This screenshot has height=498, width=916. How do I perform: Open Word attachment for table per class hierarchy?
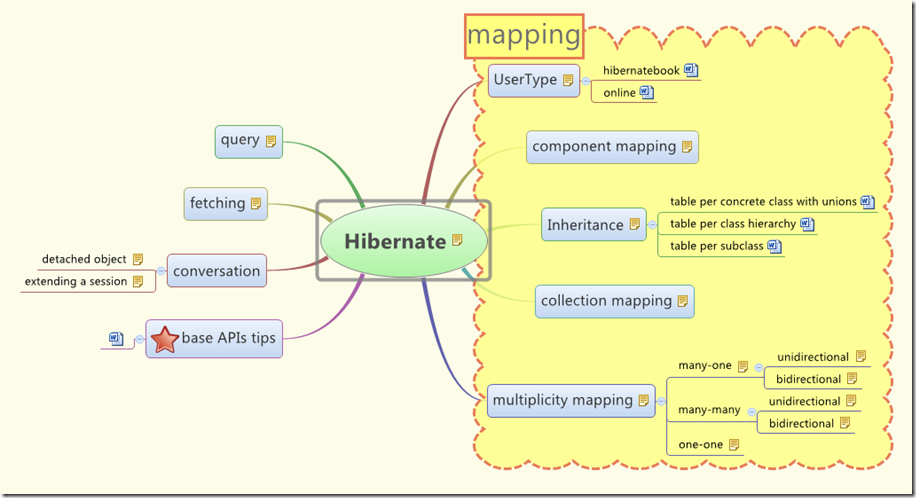click(807, 224)
